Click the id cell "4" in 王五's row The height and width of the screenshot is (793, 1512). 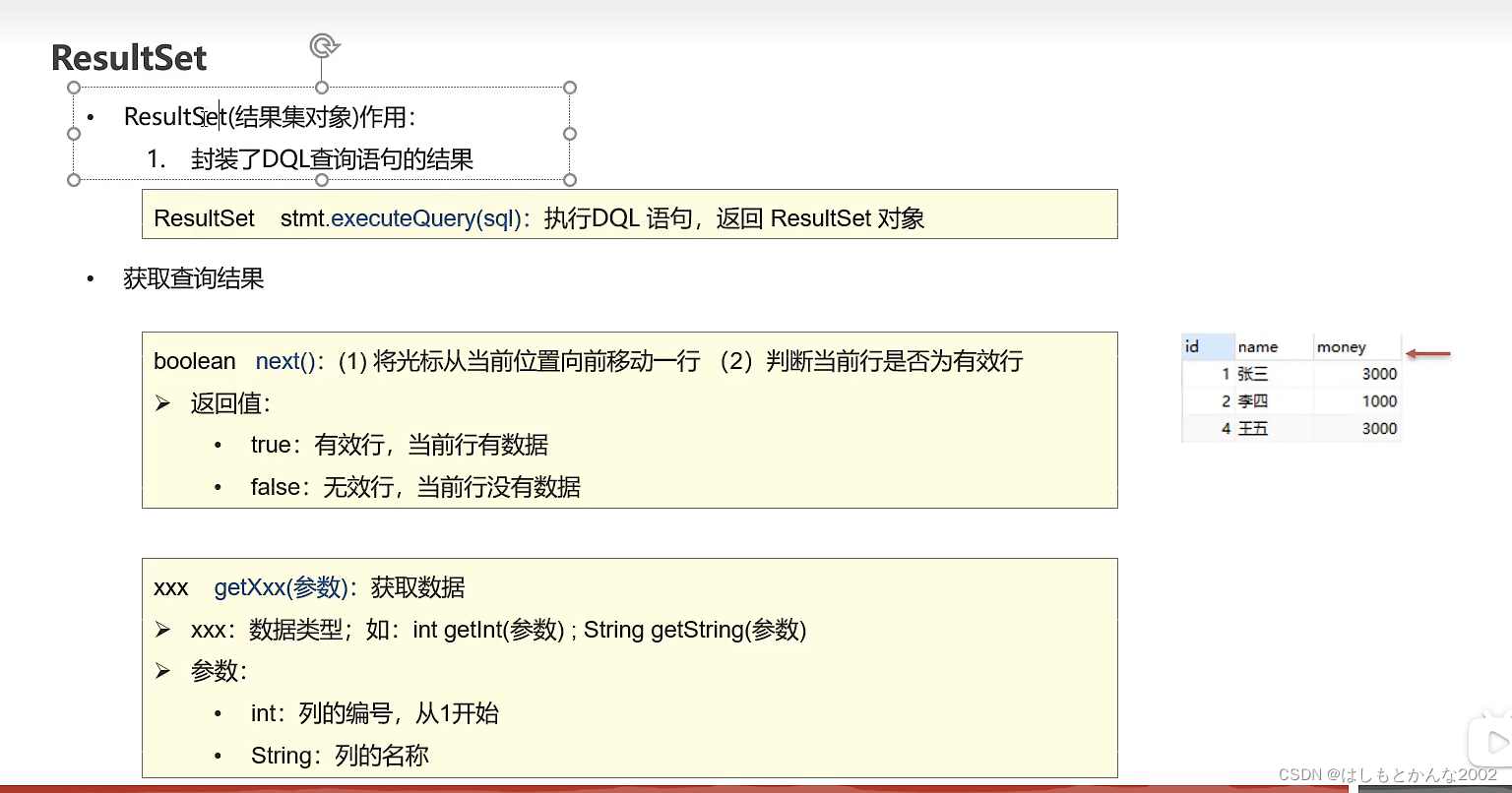1226,429
